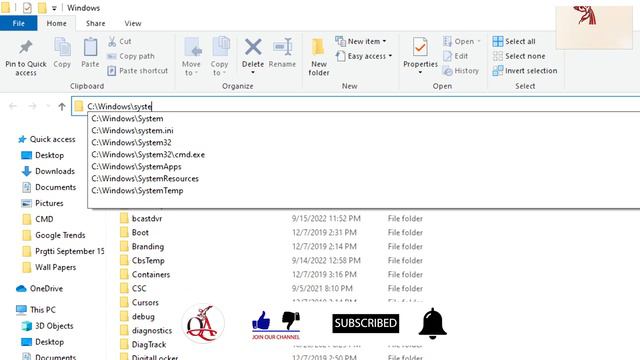Click the red X Delete icon
This screenshot has width=640, height=360.
(253, 47)
